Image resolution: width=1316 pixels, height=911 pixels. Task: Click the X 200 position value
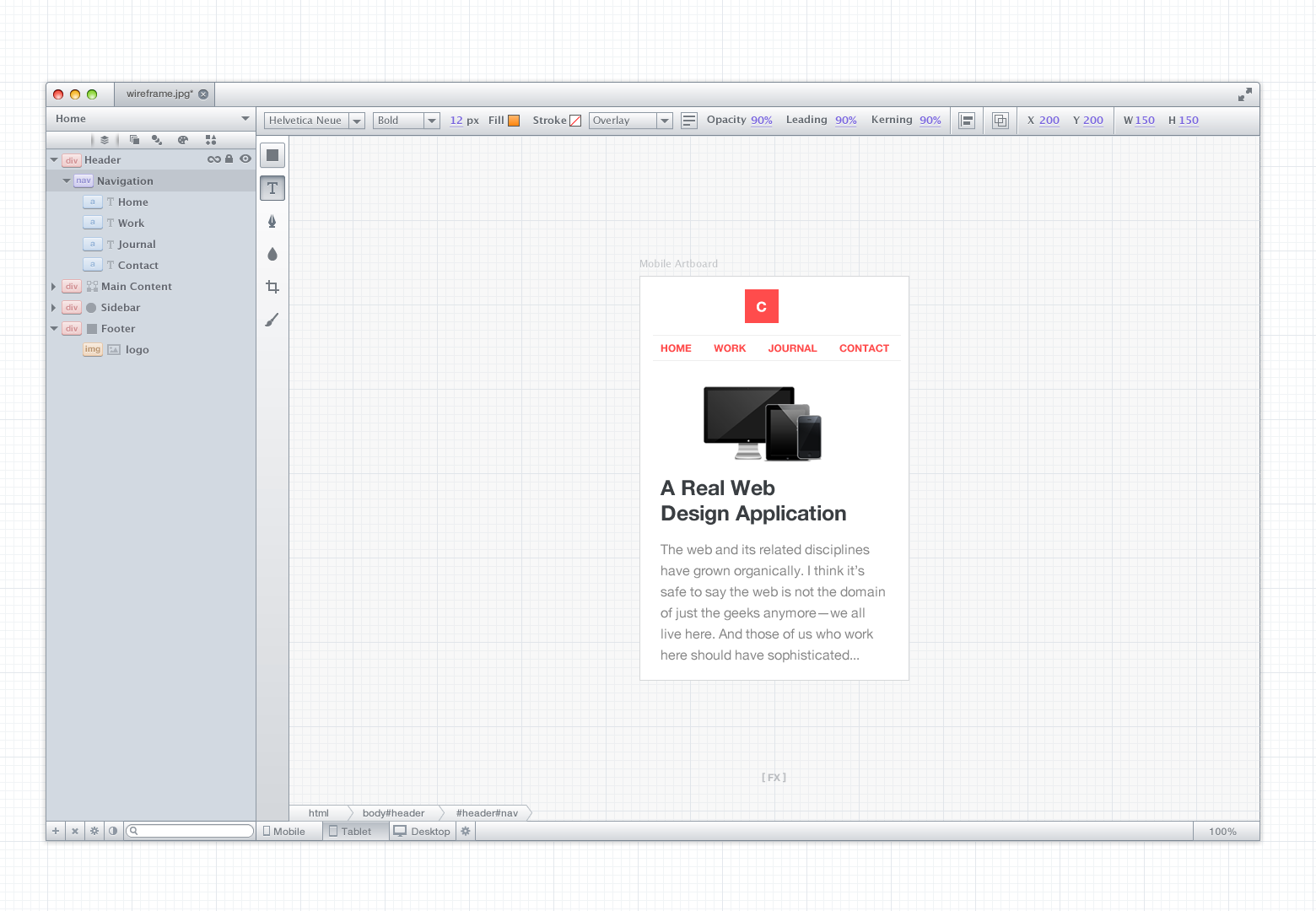tap(1049, 121)
